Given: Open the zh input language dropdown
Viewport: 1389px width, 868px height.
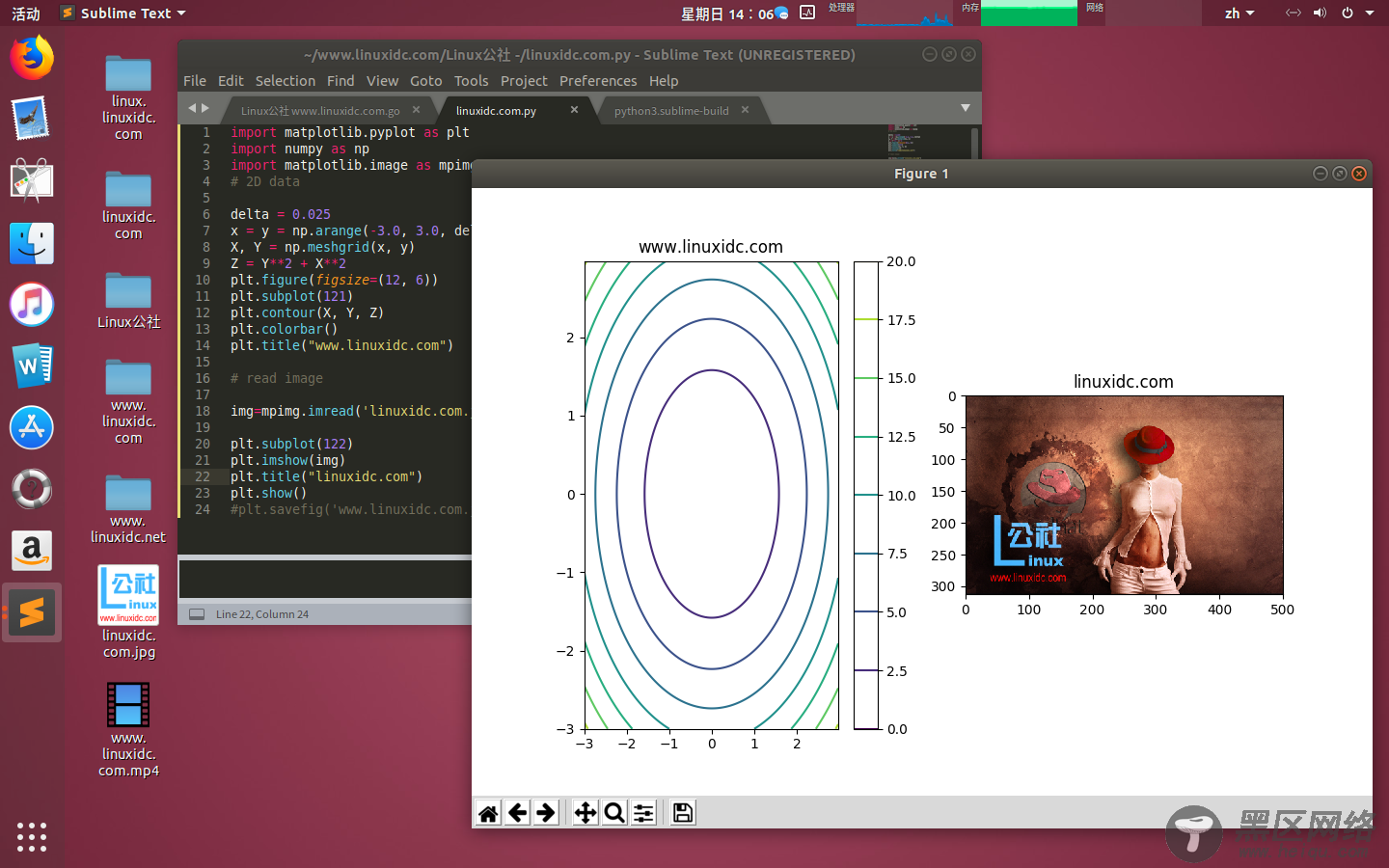Looking at the screenshot, I should 1239,14.
